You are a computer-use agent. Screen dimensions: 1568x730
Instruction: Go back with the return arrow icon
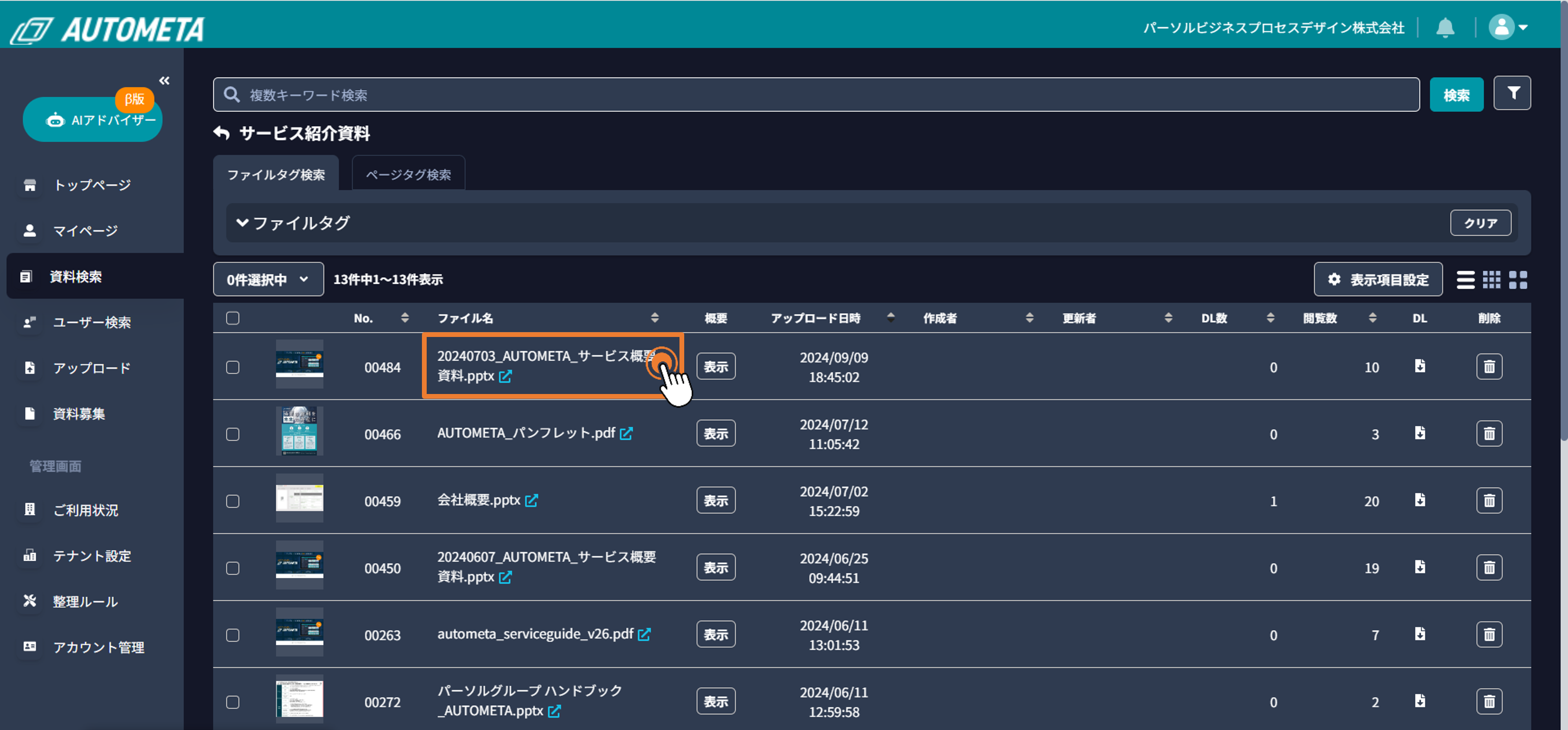(x=221, y=133)
